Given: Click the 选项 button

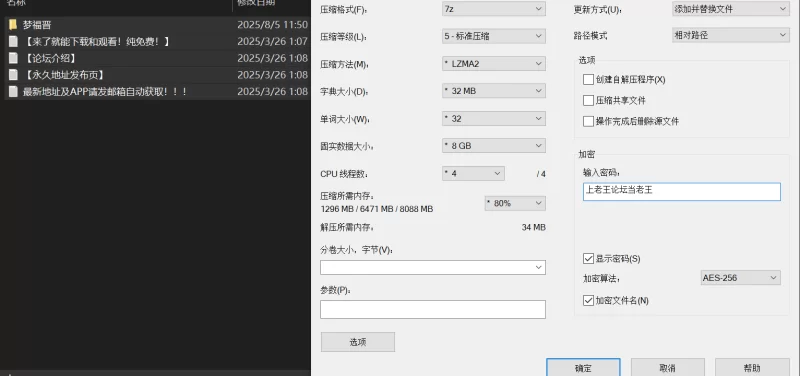Looking at the screenshot, I should click(x=358, y=342).
